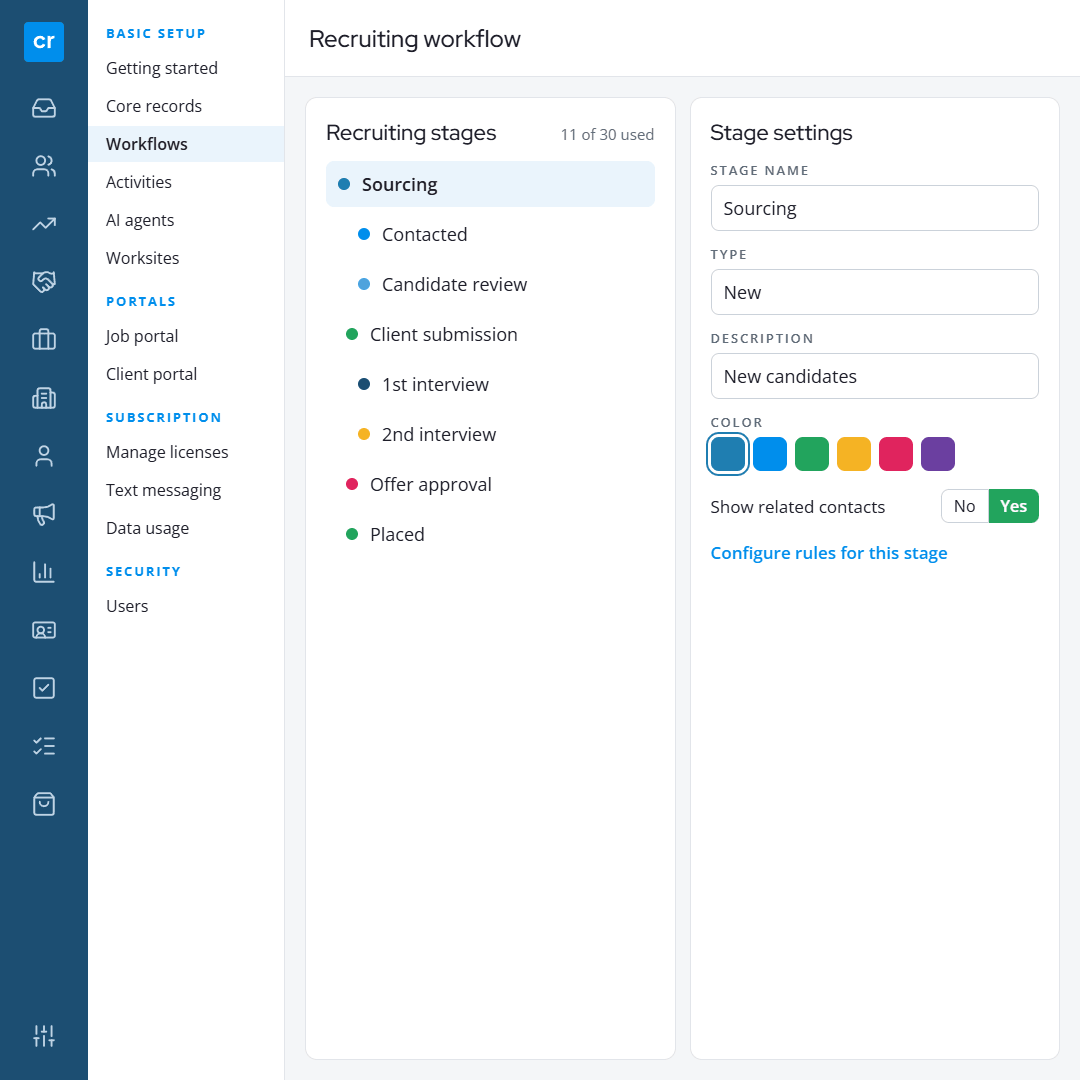This screenshot has height=1080, width=1080.
Task: Select the 2nd interview stage
Action: (x=490, y=435)
